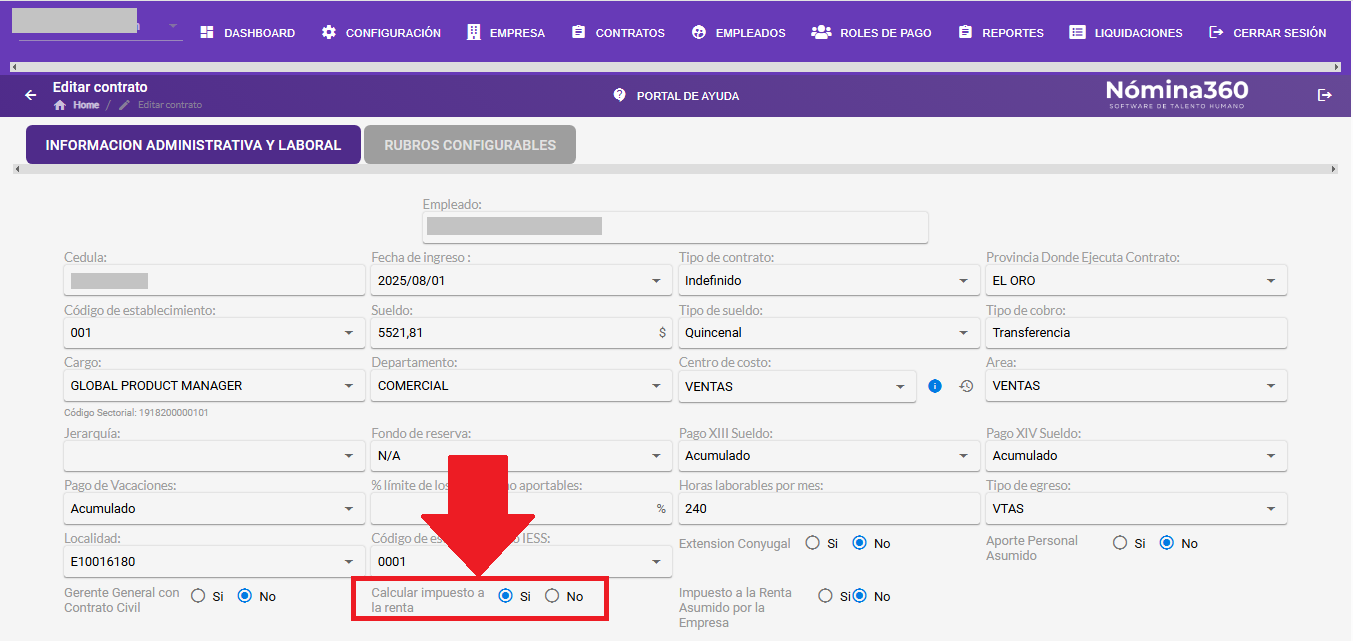Open the Departamento dropdown
Image resolution: width=1353 pixels, height=641 pixels.
pos(520,386)
